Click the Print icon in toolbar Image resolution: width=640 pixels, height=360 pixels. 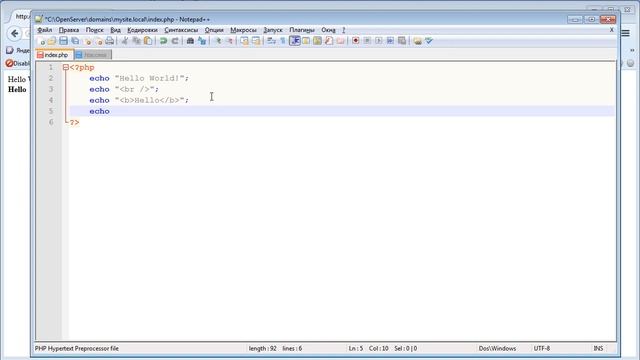click(110, 41)
